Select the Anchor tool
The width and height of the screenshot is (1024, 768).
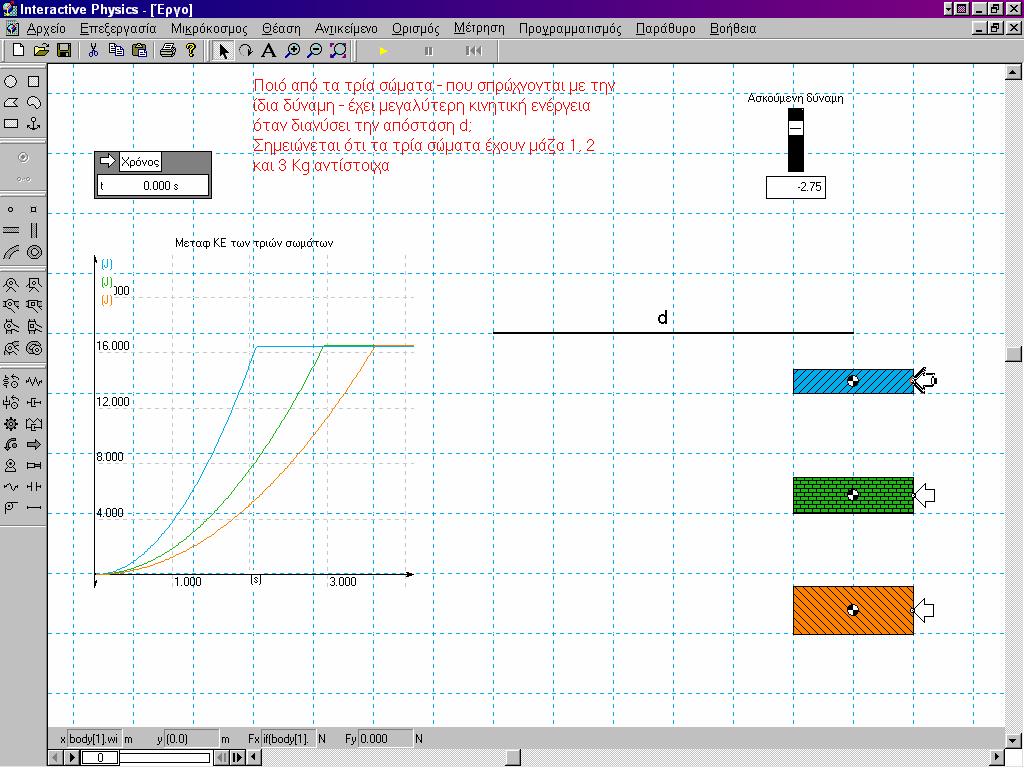pyautogui.click(x=33, y=123)
